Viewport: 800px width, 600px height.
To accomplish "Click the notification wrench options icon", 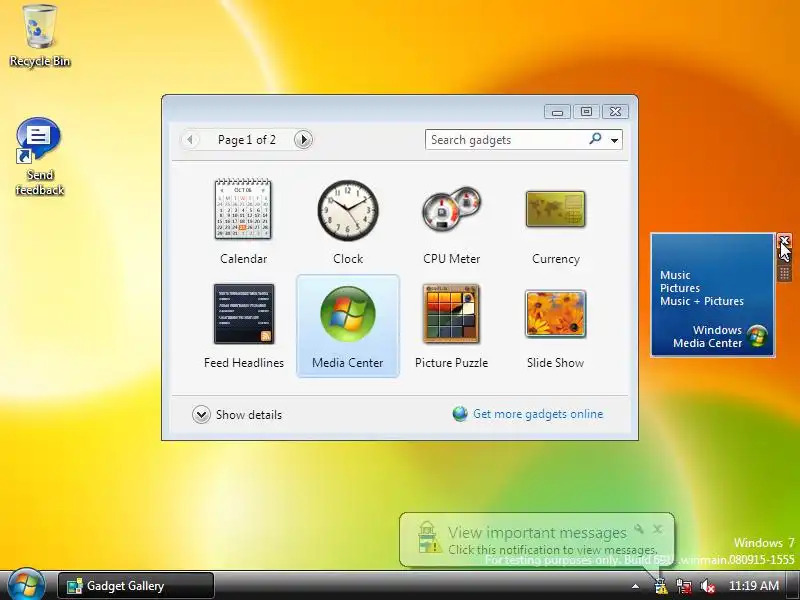I will tap(639, 529).
